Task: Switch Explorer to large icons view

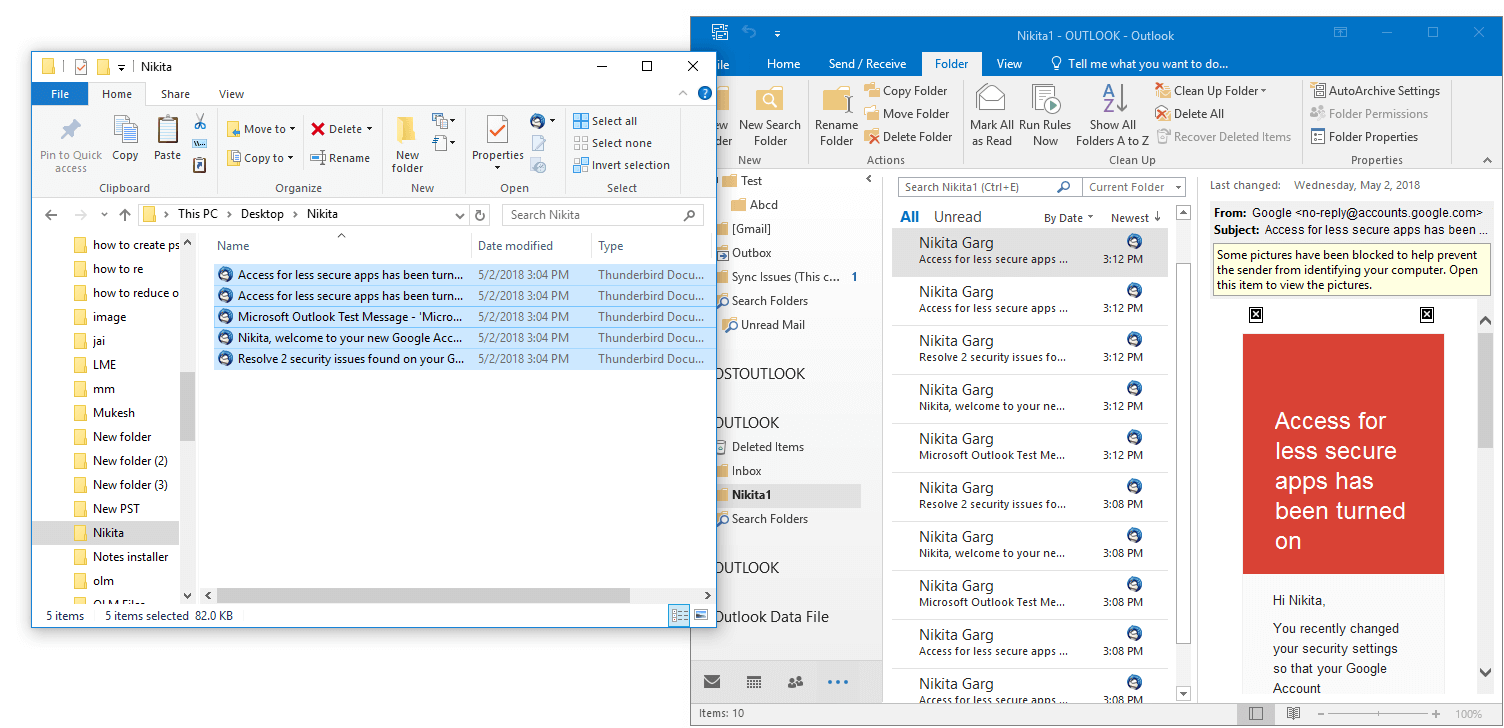Action: (701, 615)
